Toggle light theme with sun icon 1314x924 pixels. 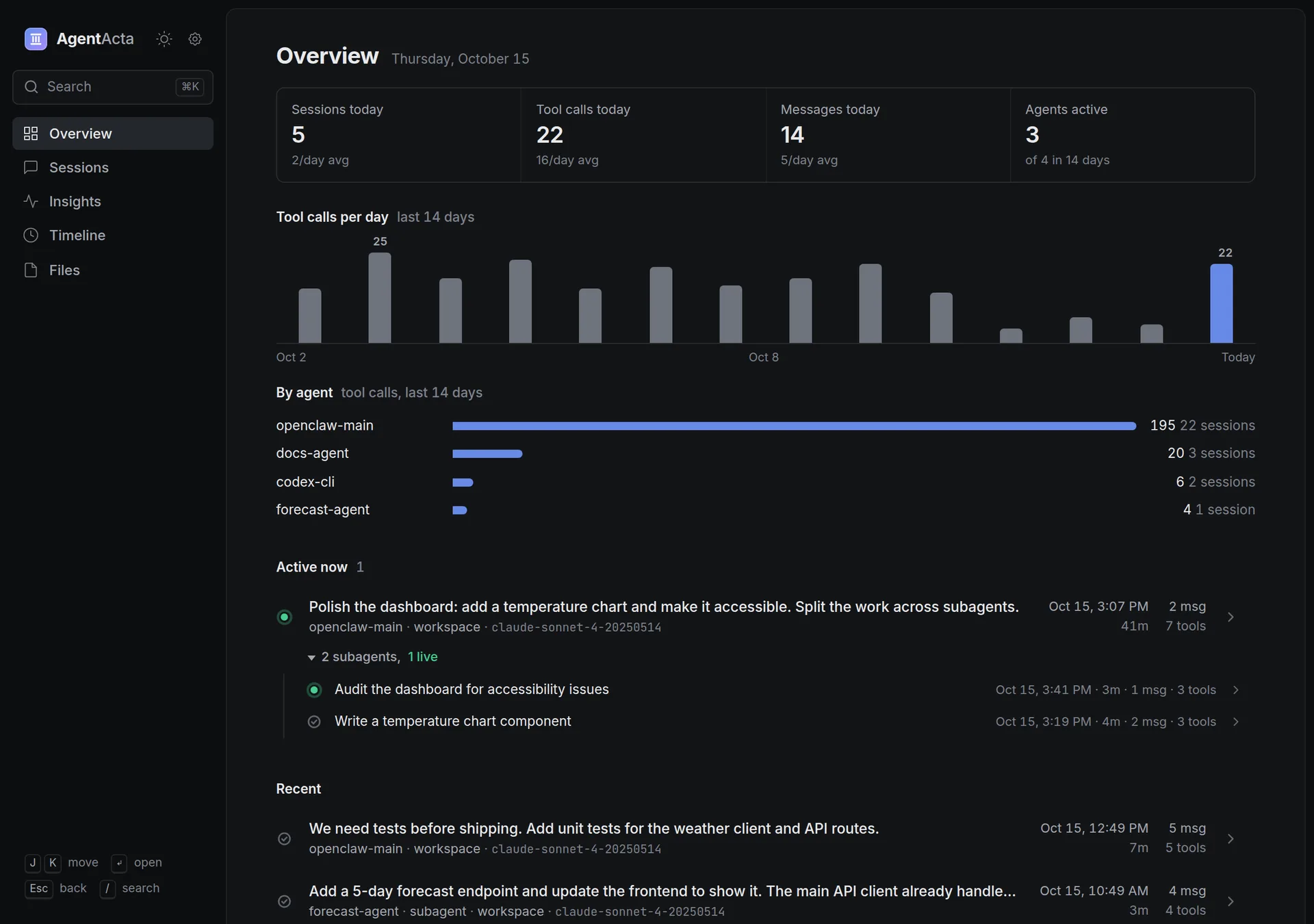pyautogui.click(x=164, y=39)
